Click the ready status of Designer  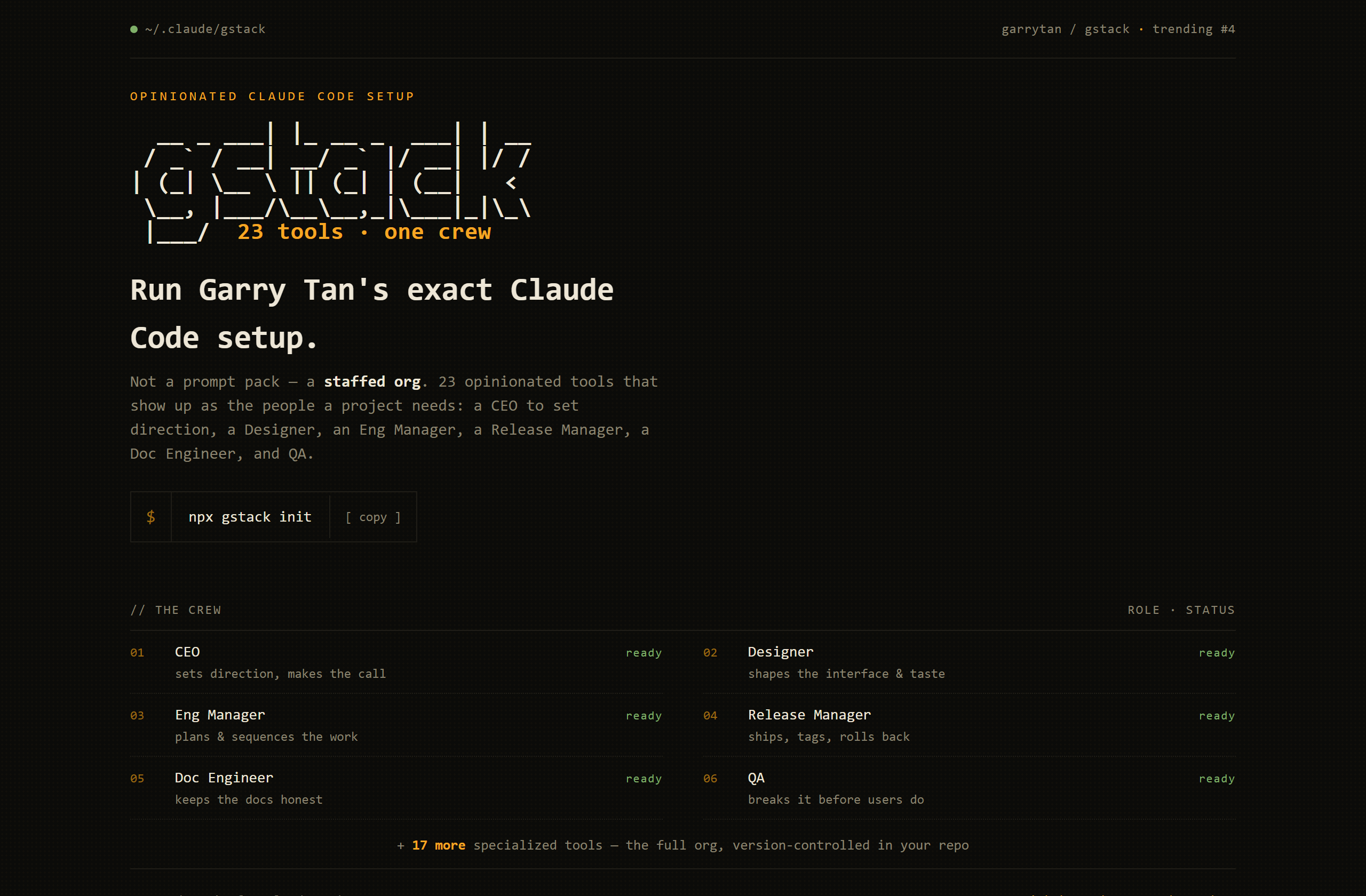pyautogui.click(x=1217, y=653)
